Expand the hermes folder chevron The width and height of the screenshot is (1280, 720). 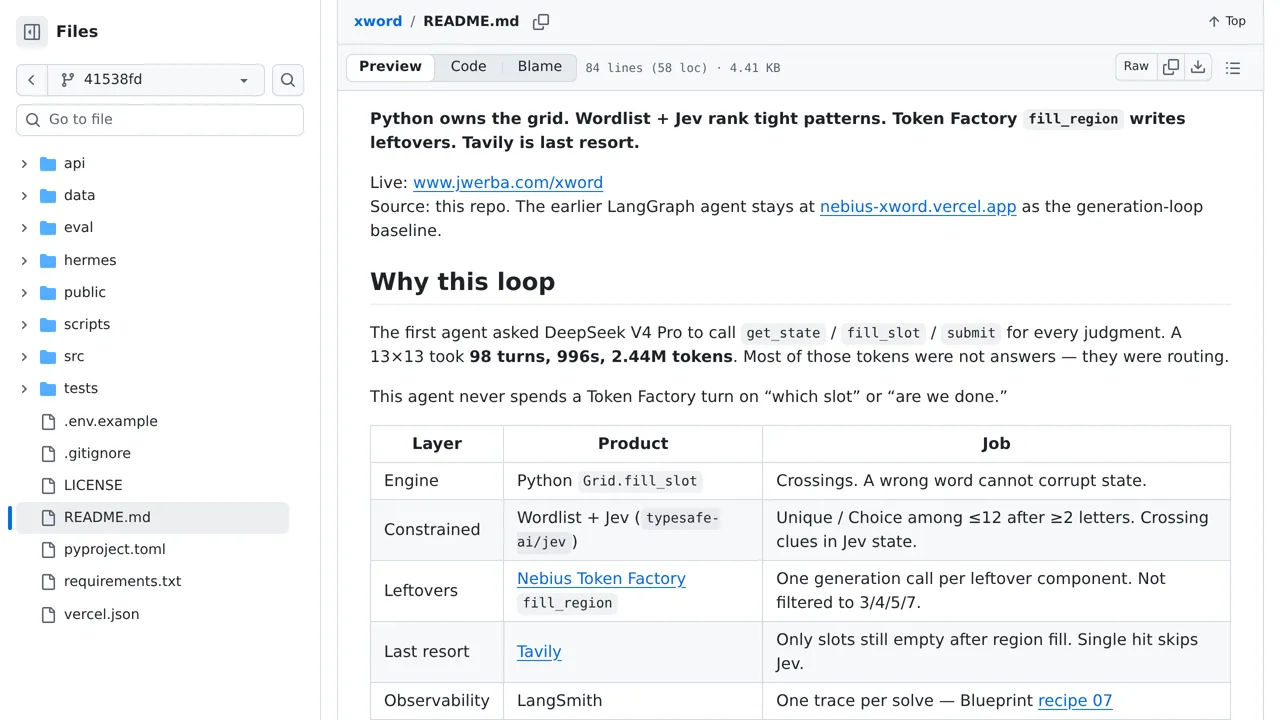(24, 260)
